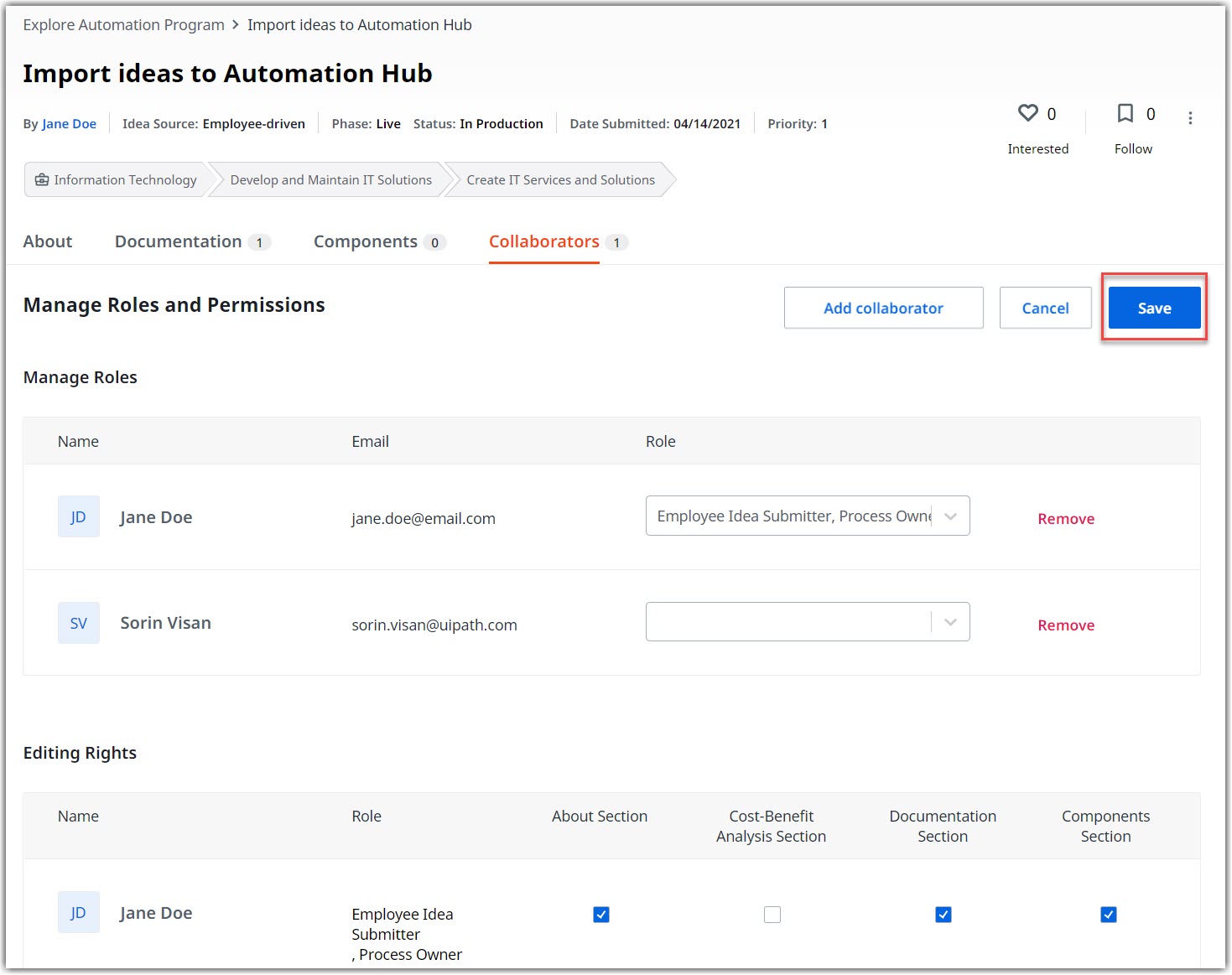The image size is (1232, 975).
Task: Click the Add collaborator button
Action: click(883, 309)
